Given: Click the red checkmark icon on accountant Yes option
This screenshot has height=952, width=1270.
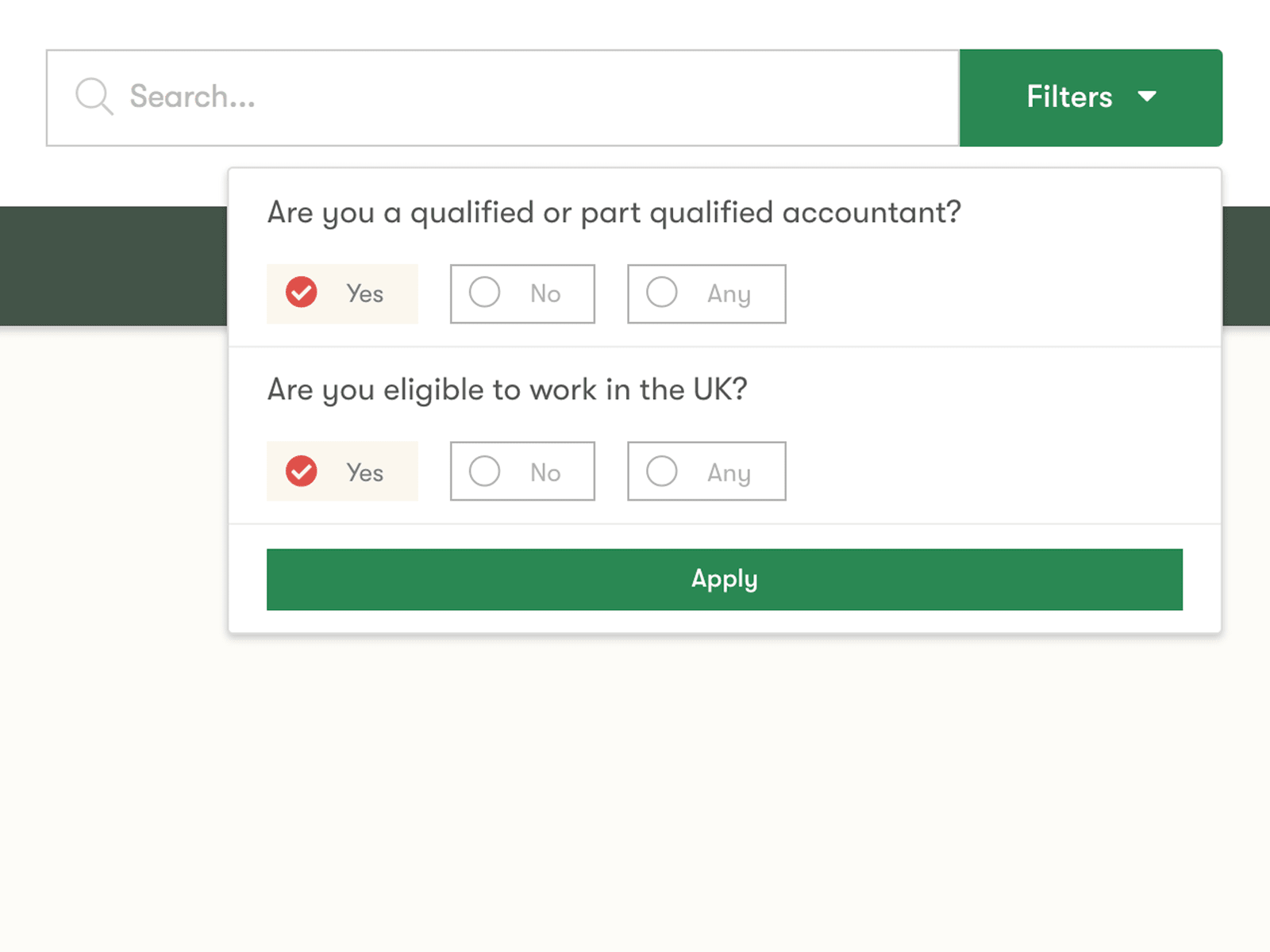Looking at the screenshot, I should click(x=300, y=293).
